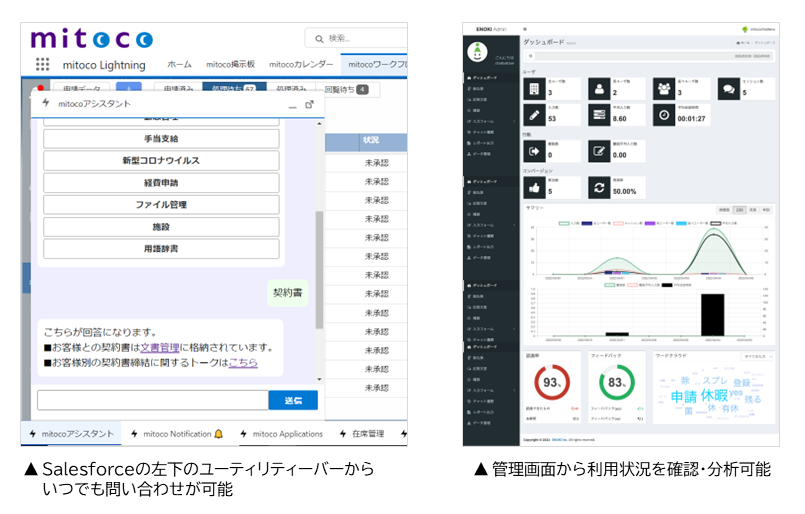
Task: Click the chat scrollbar up arrow
Action: point(319,124)
